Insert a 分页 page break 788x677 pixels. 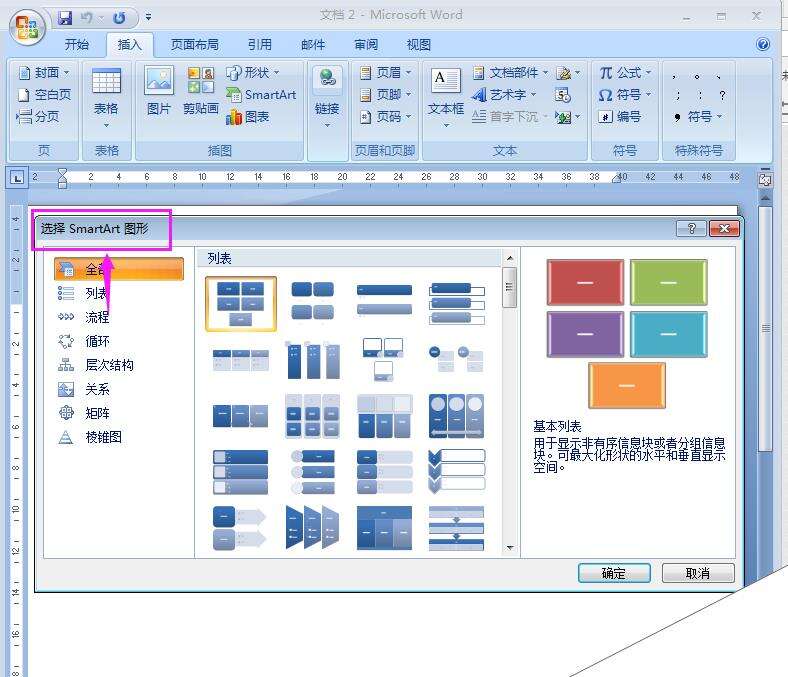tap(38, 117)
